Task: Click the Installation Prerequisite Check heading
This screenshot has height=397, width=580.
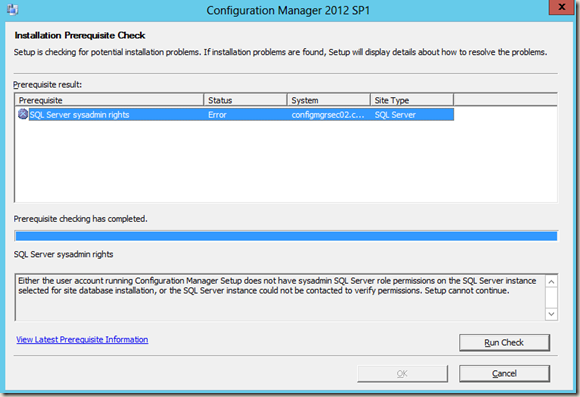Action: (80, 36)
